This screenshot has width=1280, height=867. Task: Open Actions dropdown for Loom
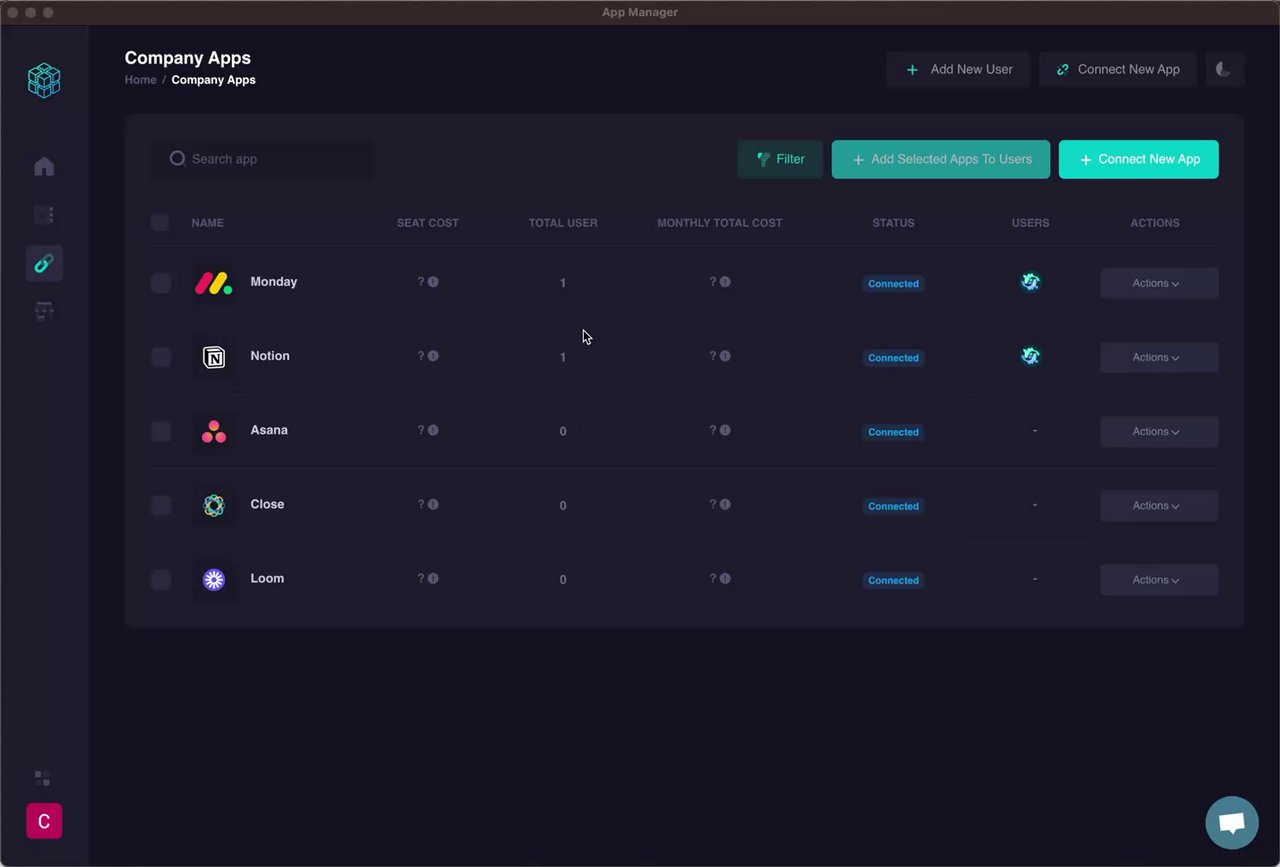[1159, 579]
